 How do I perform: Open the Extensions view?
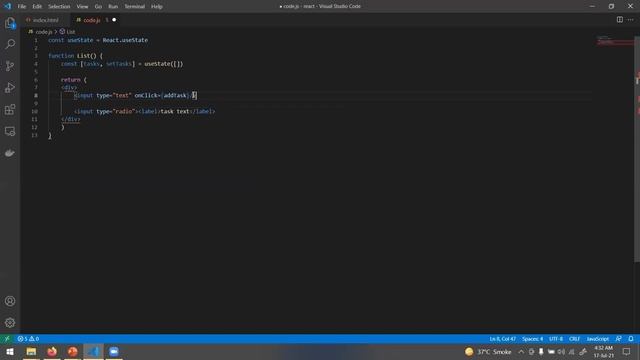(x=10, y=109)
